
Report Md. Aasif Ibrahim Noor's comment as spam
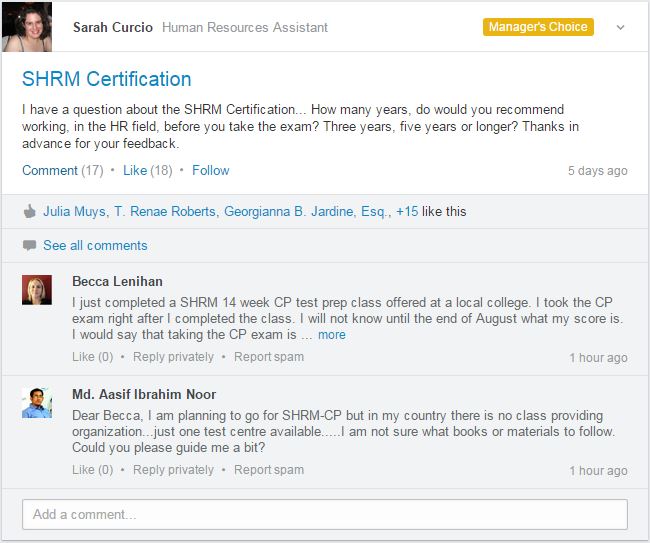pyautogui.click(x=269, y=470)
